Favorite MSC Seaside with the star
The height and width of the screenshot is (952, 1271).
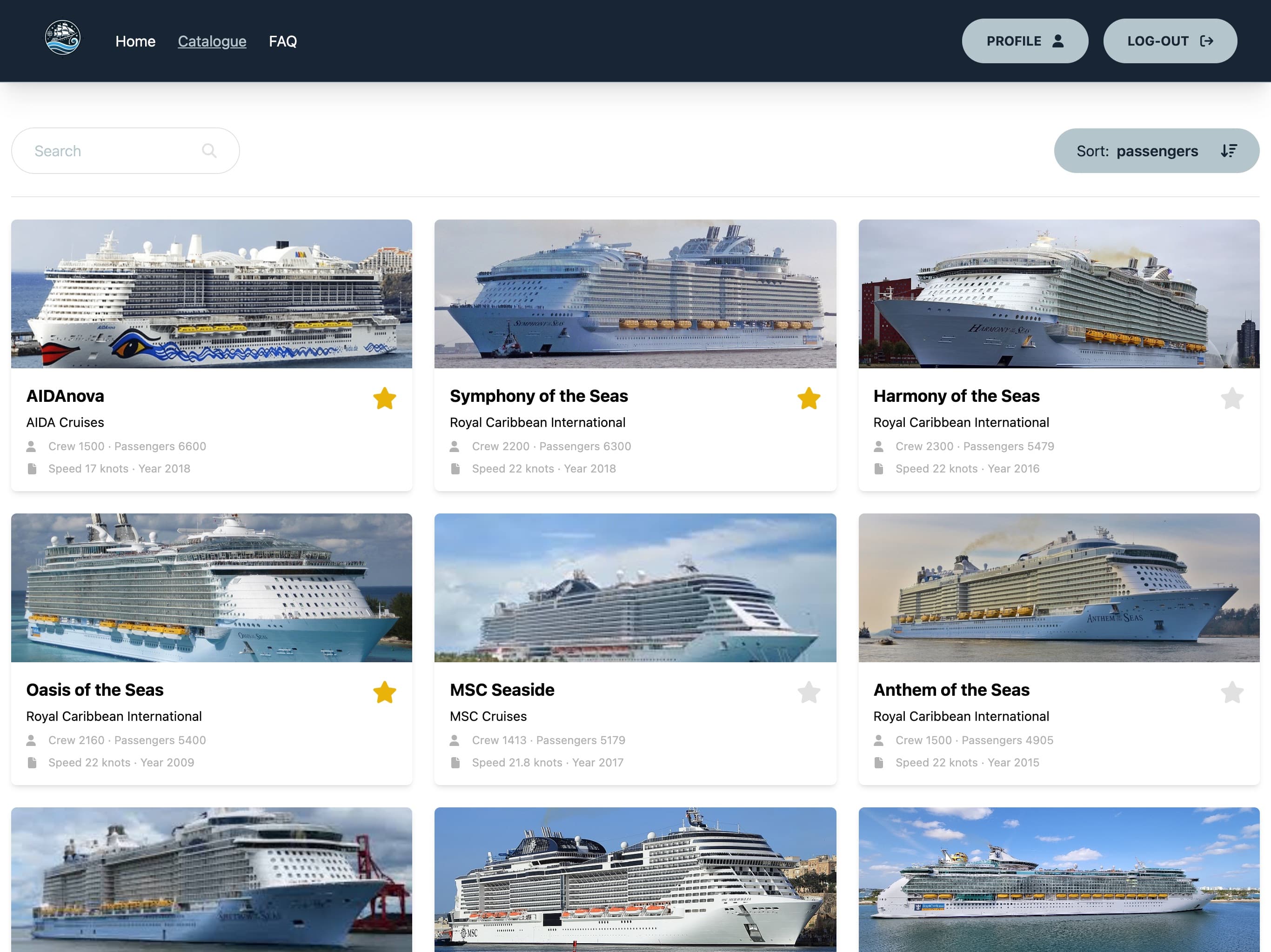(x=809, y=692)
